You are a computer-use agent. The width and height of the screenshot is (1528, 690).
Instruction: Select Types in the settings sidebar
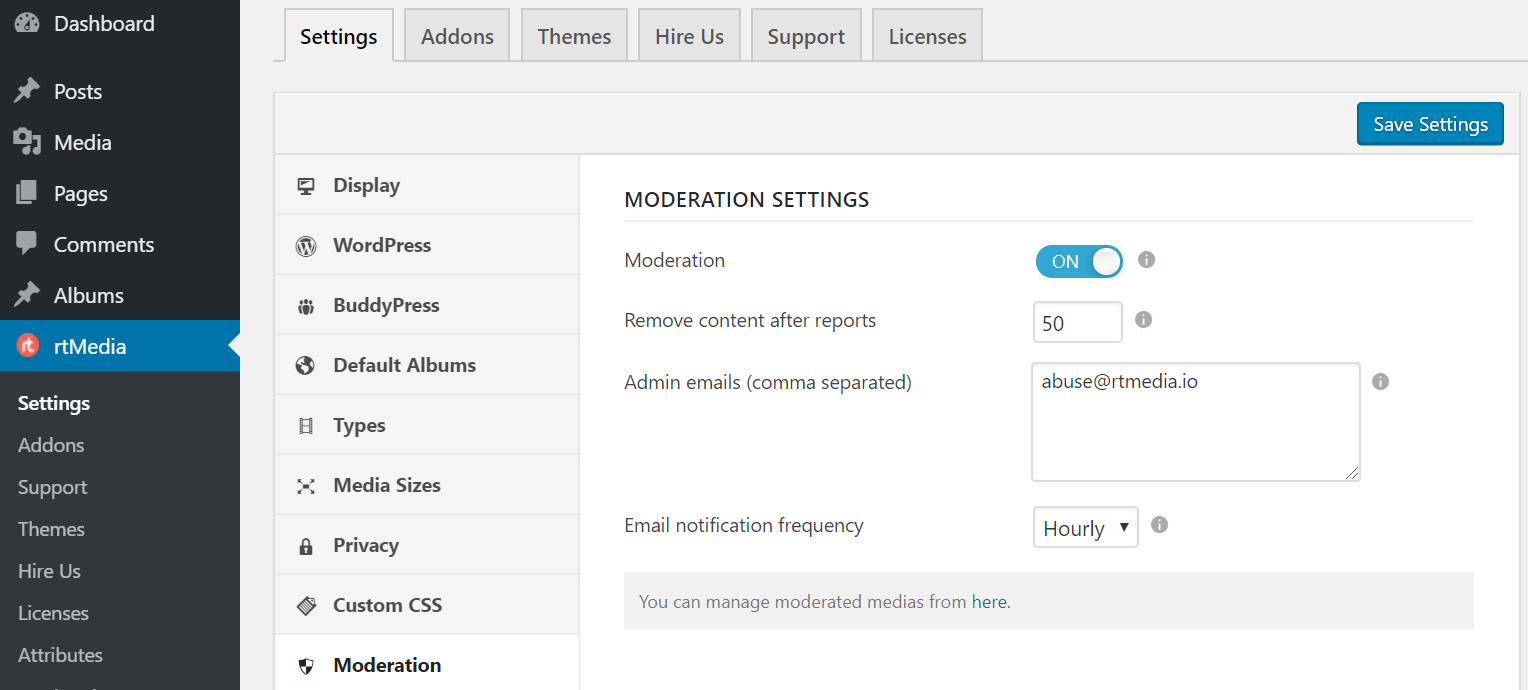358,424
